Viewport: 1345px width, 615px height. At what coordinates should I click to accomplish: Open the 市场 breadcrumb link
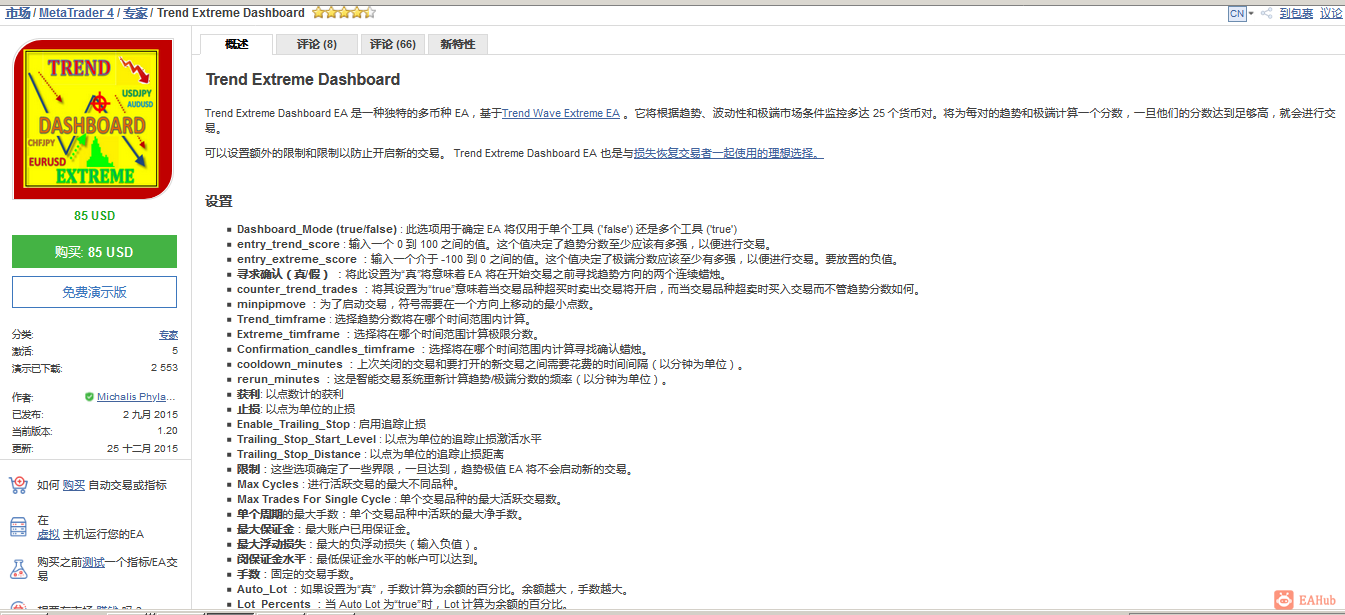pyautogui.click(x=18, y=13)
